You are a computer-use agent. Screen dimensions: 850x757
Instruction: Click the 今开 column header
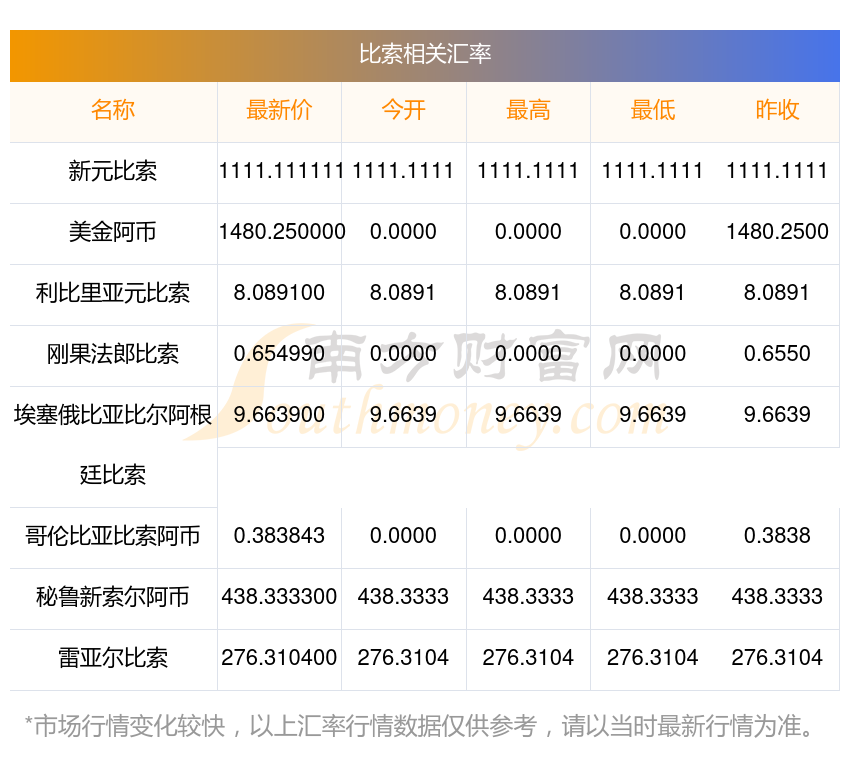pos(404,110)
